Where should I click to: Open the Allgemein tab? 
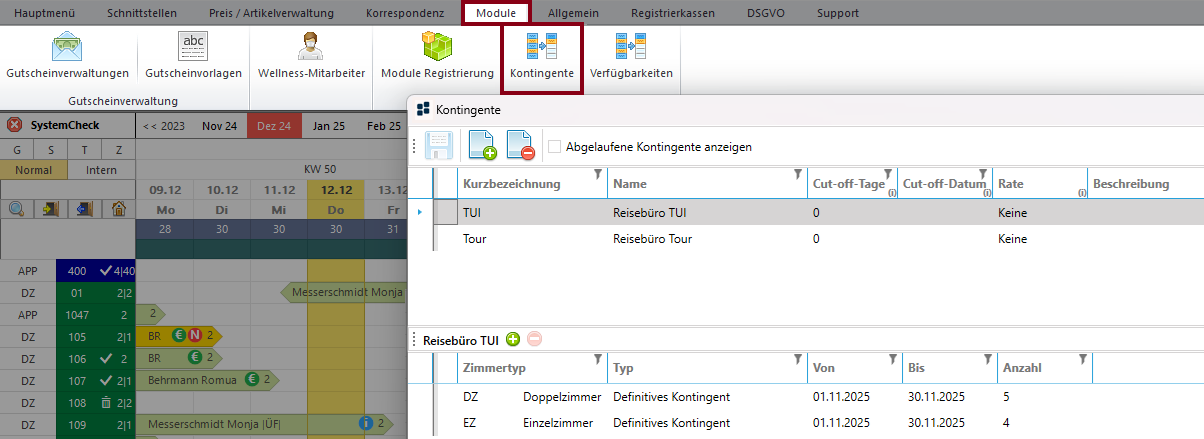[574, 13]
